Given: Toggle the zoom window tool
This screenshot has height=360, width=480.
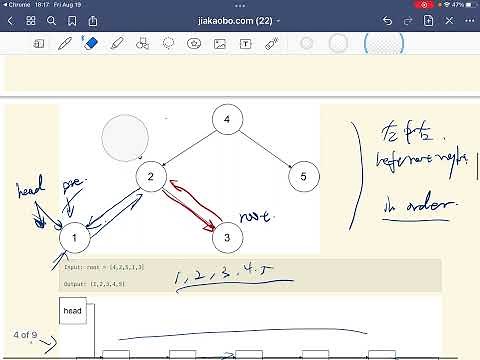Looking at the screenshot, I should tap(39, 44).
